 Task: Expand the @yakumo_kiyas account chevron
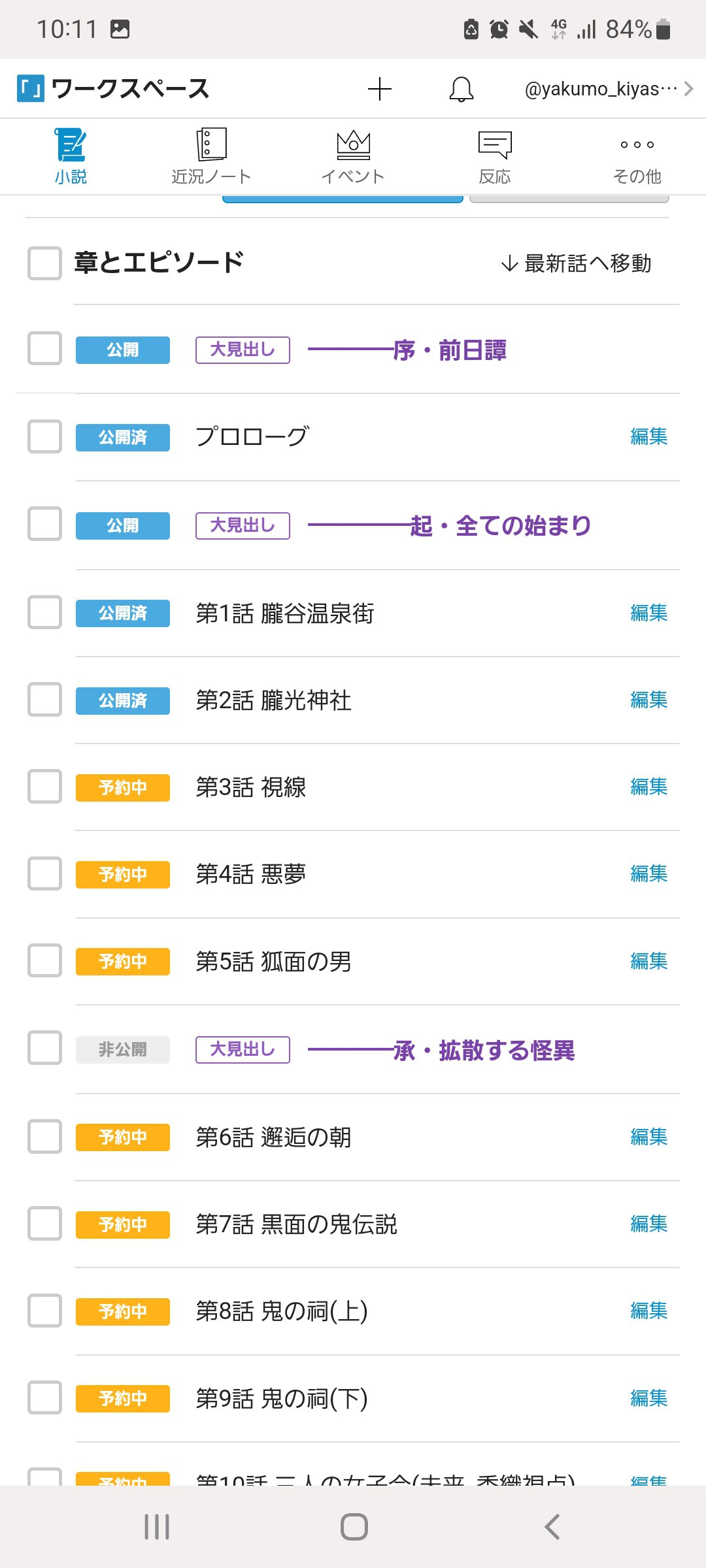tap(688, 89)
